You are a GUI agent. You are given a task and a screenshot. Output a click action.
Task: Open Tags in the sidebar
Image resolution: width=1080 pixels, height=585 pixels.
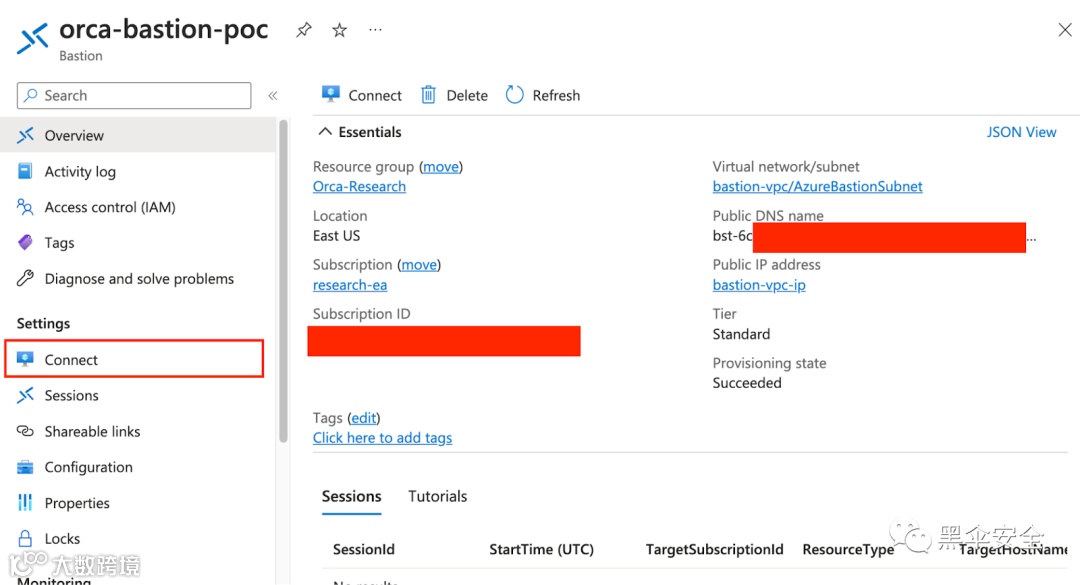pyautogui.click(x=138, y=243)
